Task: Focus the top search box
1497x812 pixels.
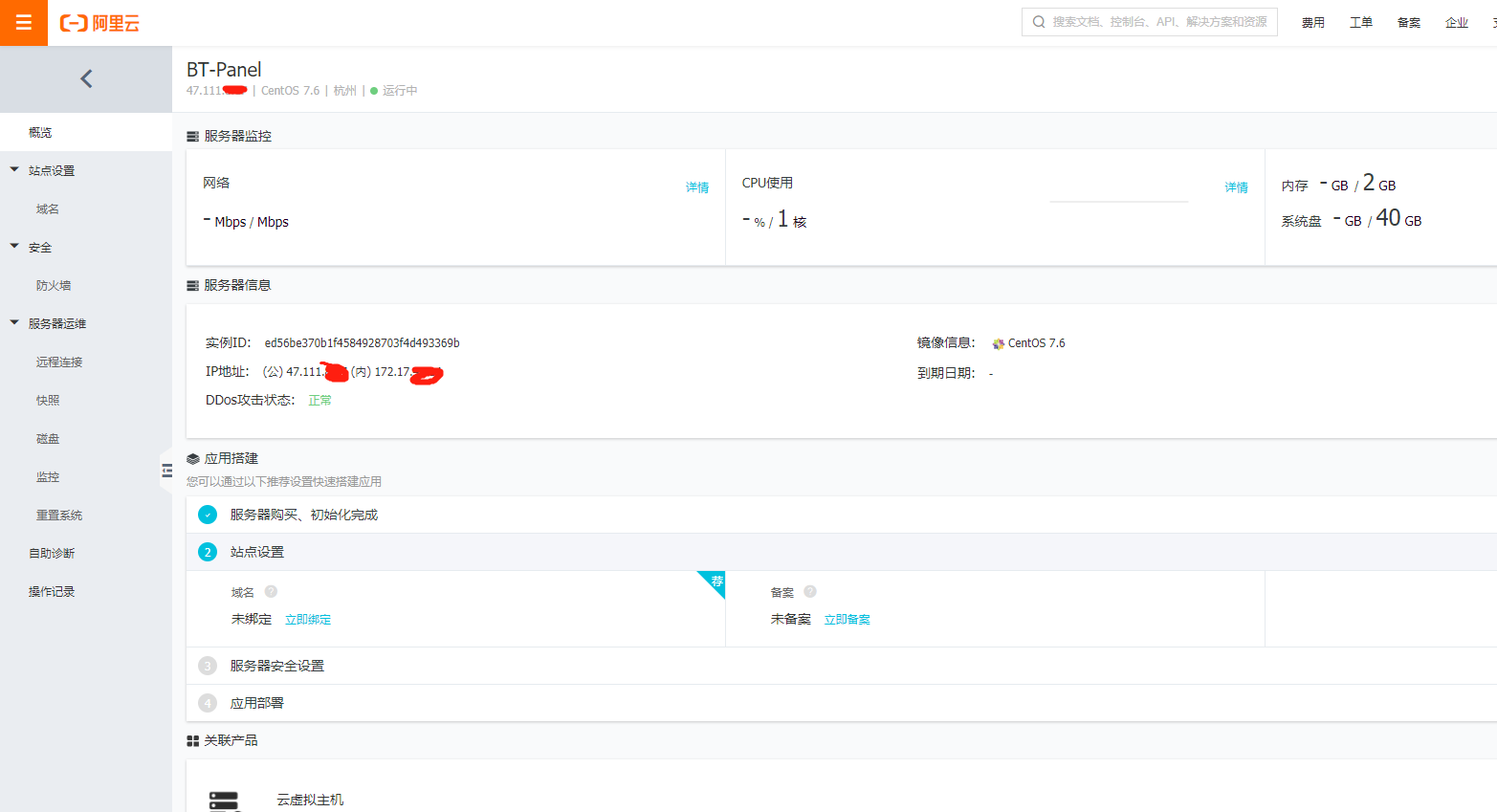Action: pyautogui.click(x=1150, y=22)
